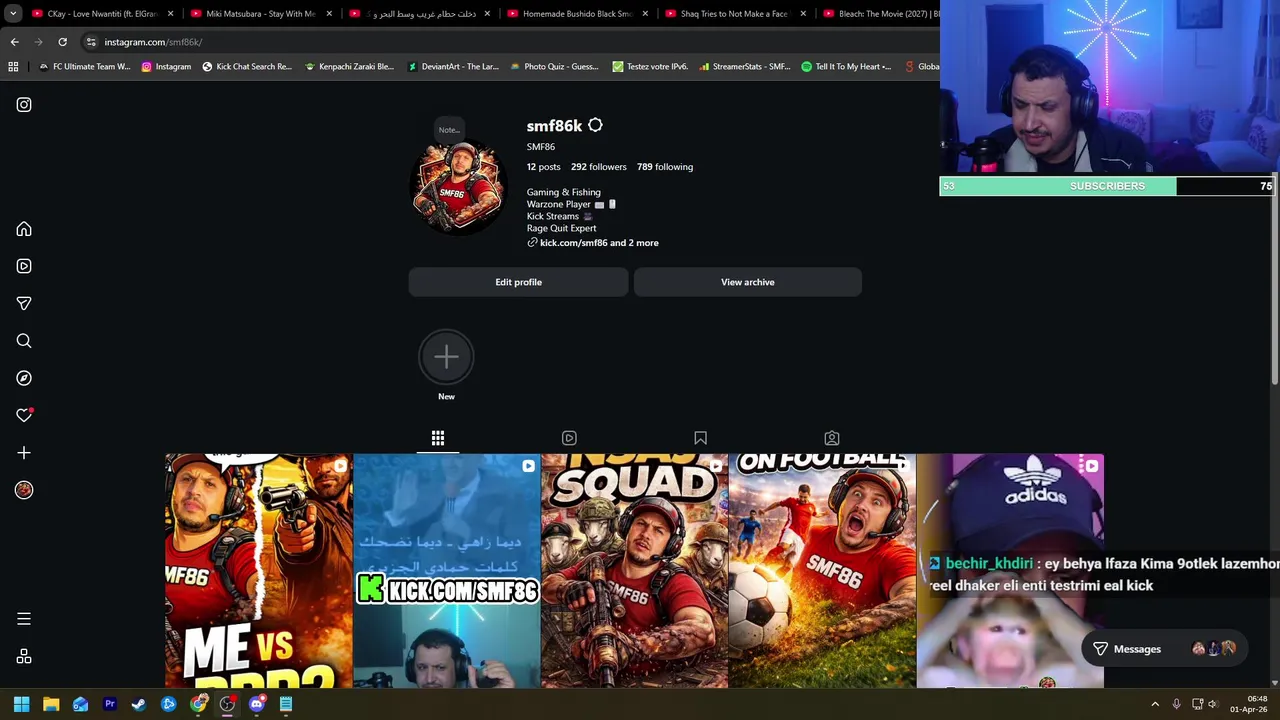
Task: Create new post with sidebar plus icon
Action: point(24,453)
